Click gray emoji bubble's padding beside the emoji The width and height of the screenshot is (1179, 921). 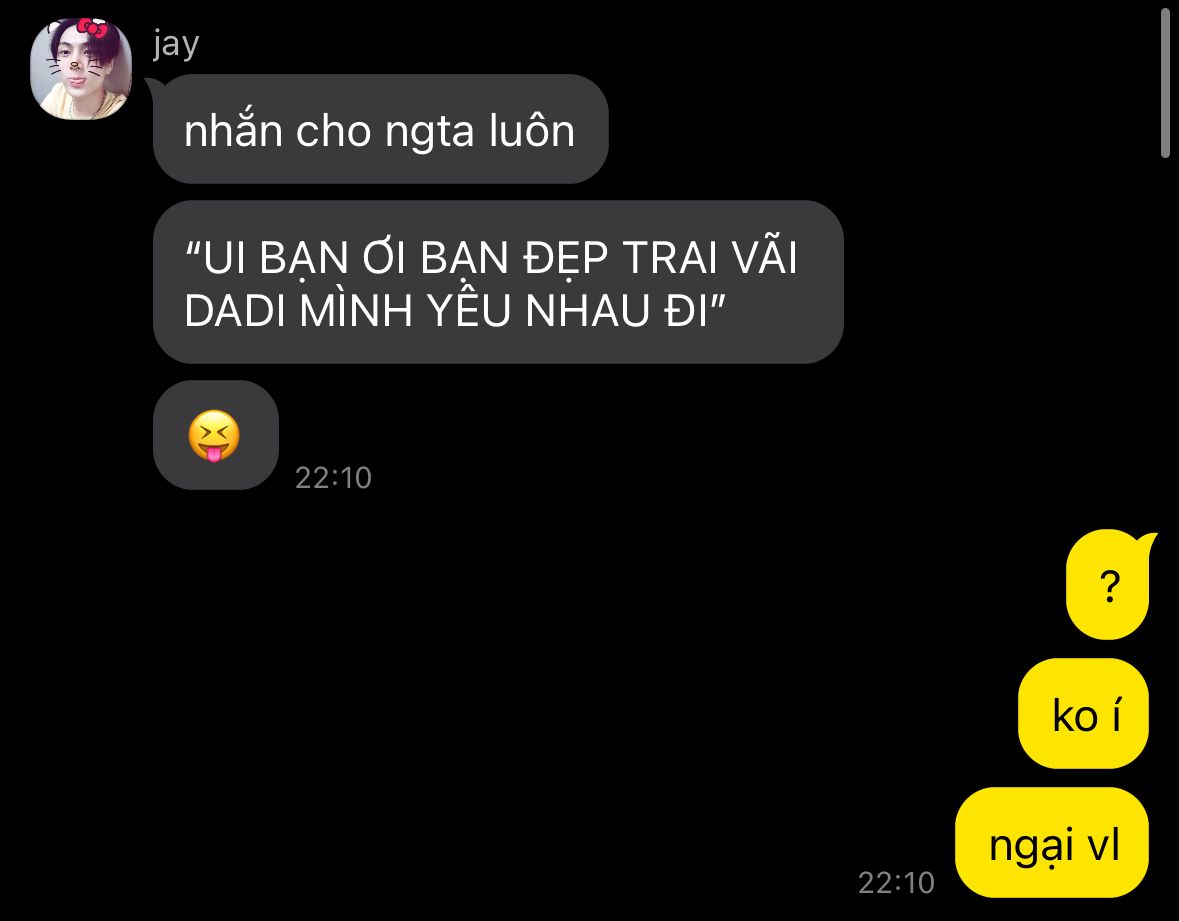(258, 435)
